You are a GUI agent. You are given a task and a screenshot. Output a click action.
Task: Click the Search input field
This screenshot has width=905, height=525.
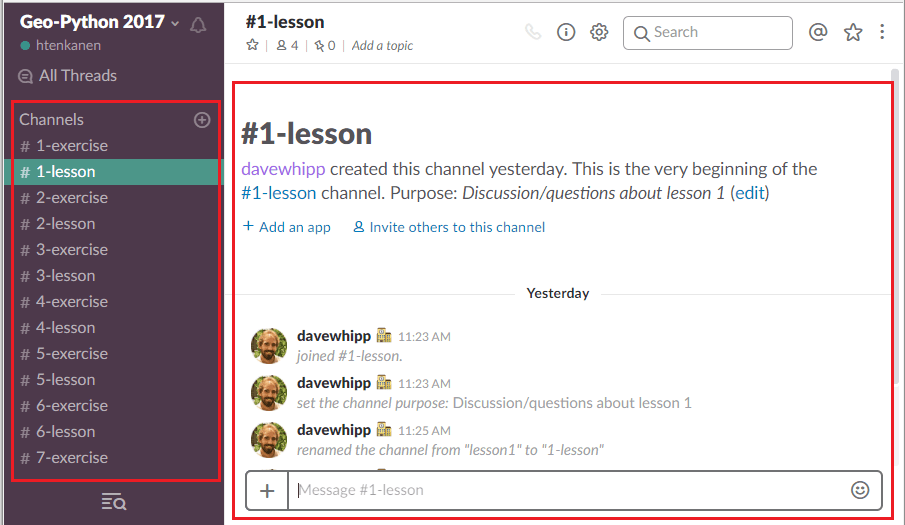(x=708, y=32)
